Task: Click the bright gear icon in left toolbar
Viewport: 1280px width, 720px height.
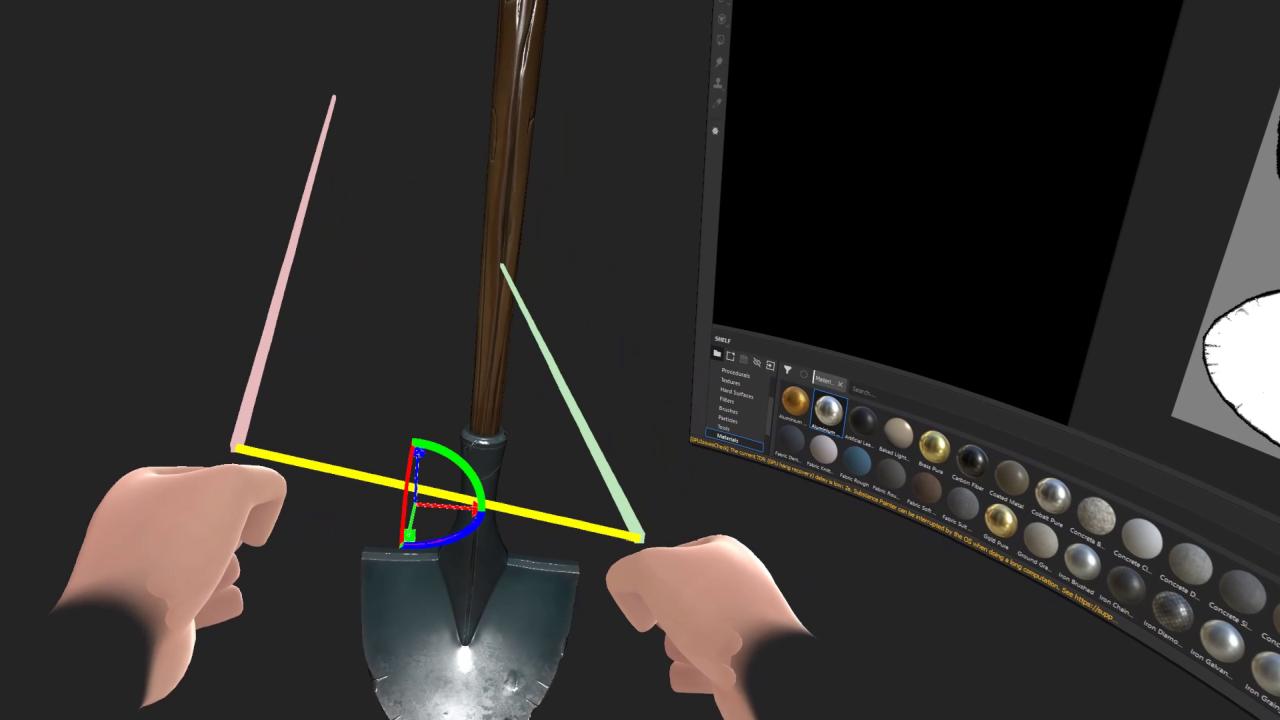Action: (716, 131)
